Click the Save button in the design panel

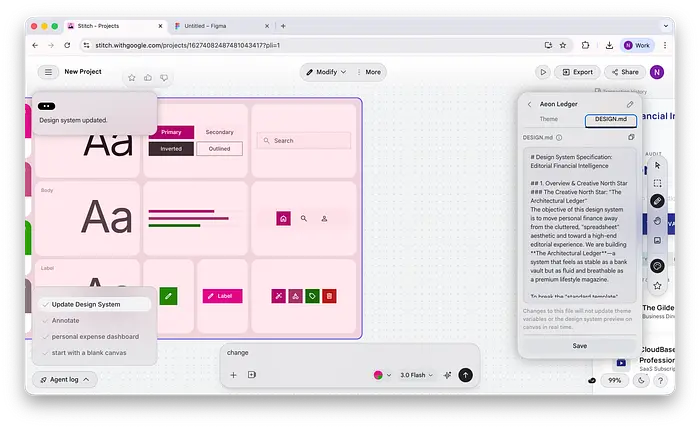coord(579,345)
